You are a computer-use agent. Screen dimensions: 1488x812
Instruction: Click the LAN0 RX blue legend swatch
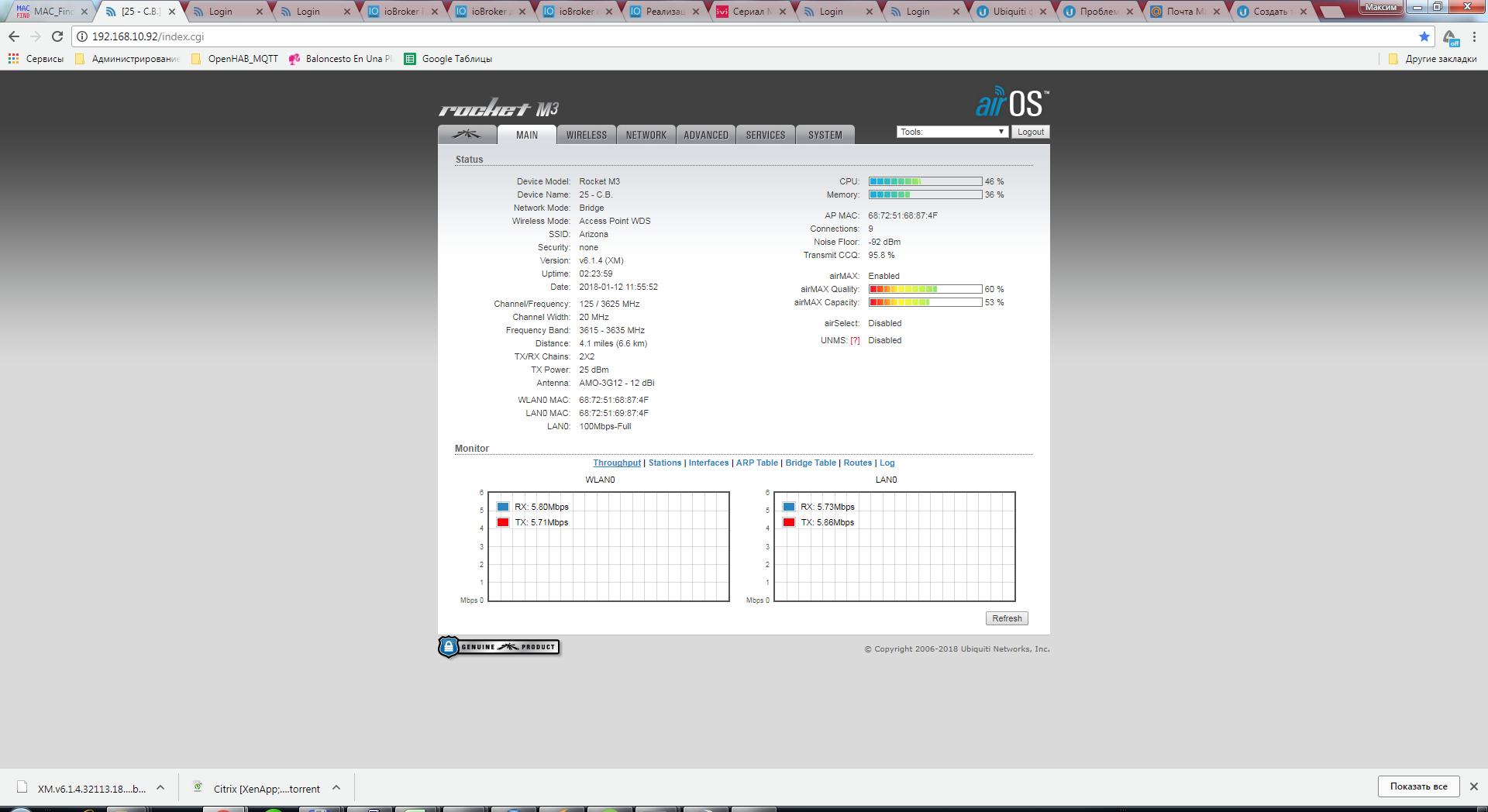(x=789, y=507)
